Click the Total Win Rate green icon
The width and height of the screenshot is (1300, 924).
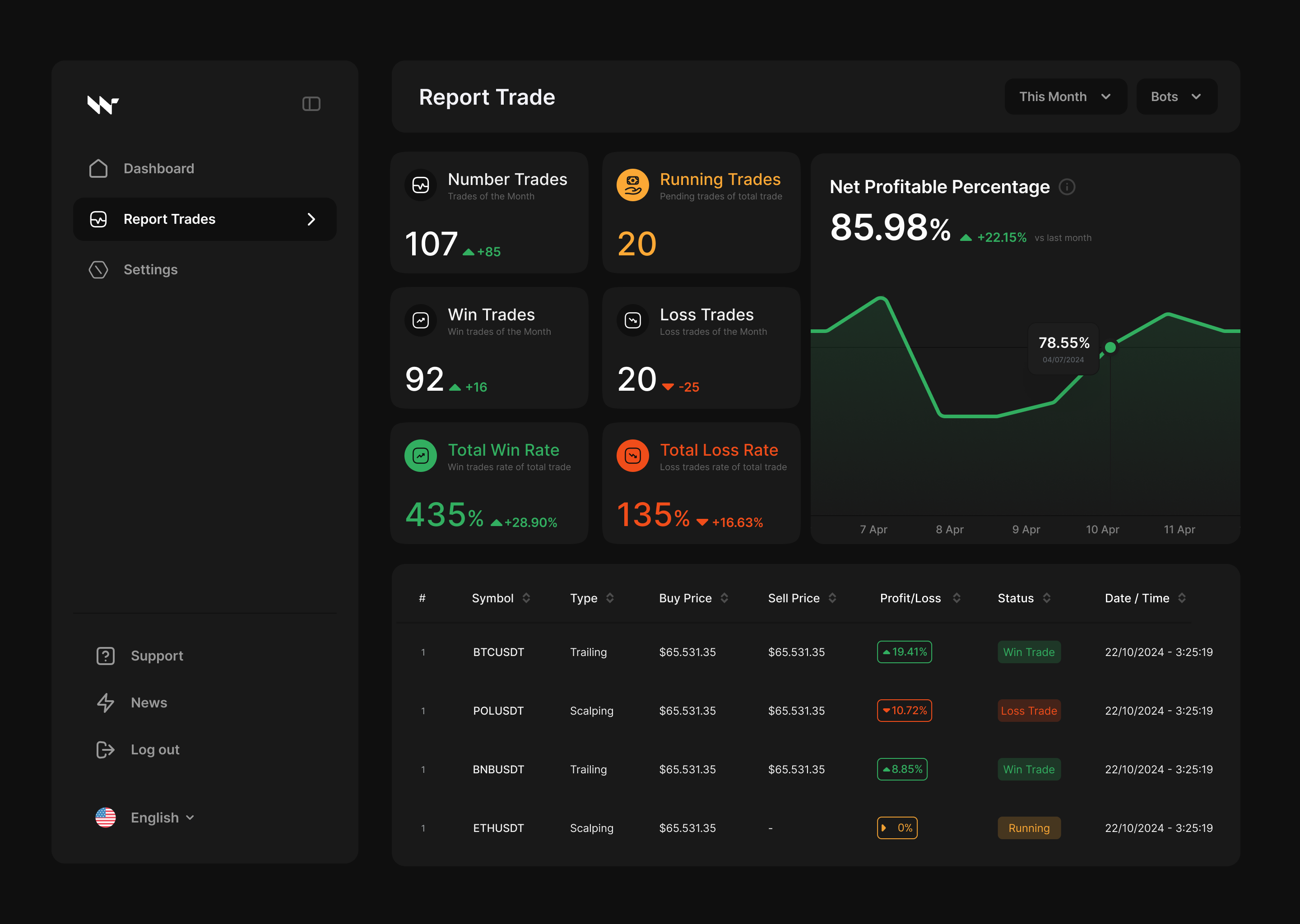(x=421, y=456)
